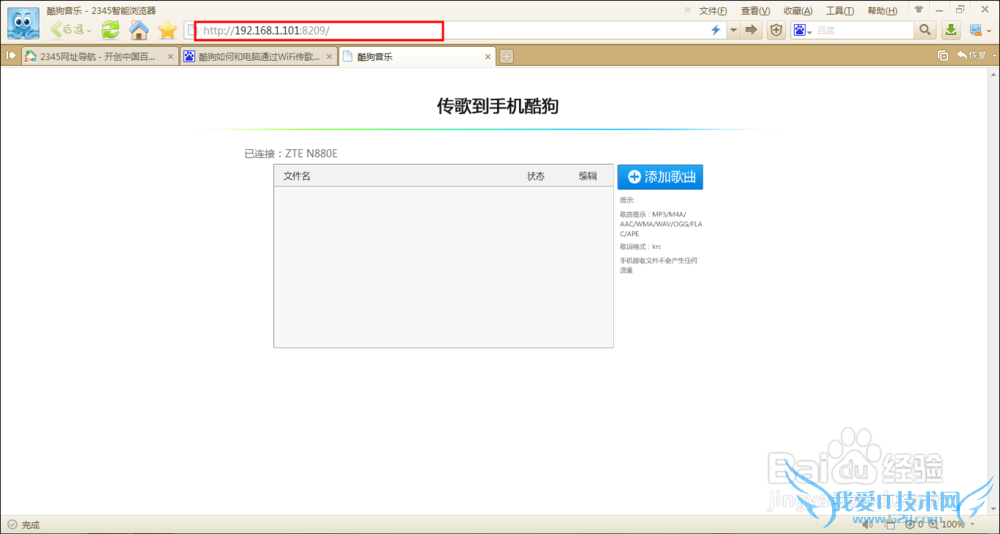1000x534 pixels.
Task: Close the 酷狗音乐 tab
Action: (488, 57)
